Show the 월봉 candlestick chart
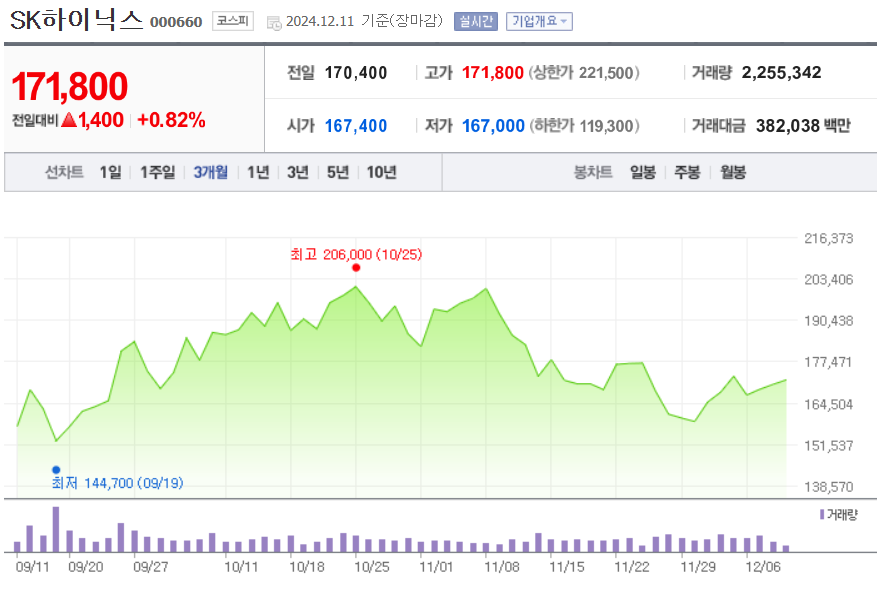The width and height of the screenshot is (877, 589). [x=733, y=172]
